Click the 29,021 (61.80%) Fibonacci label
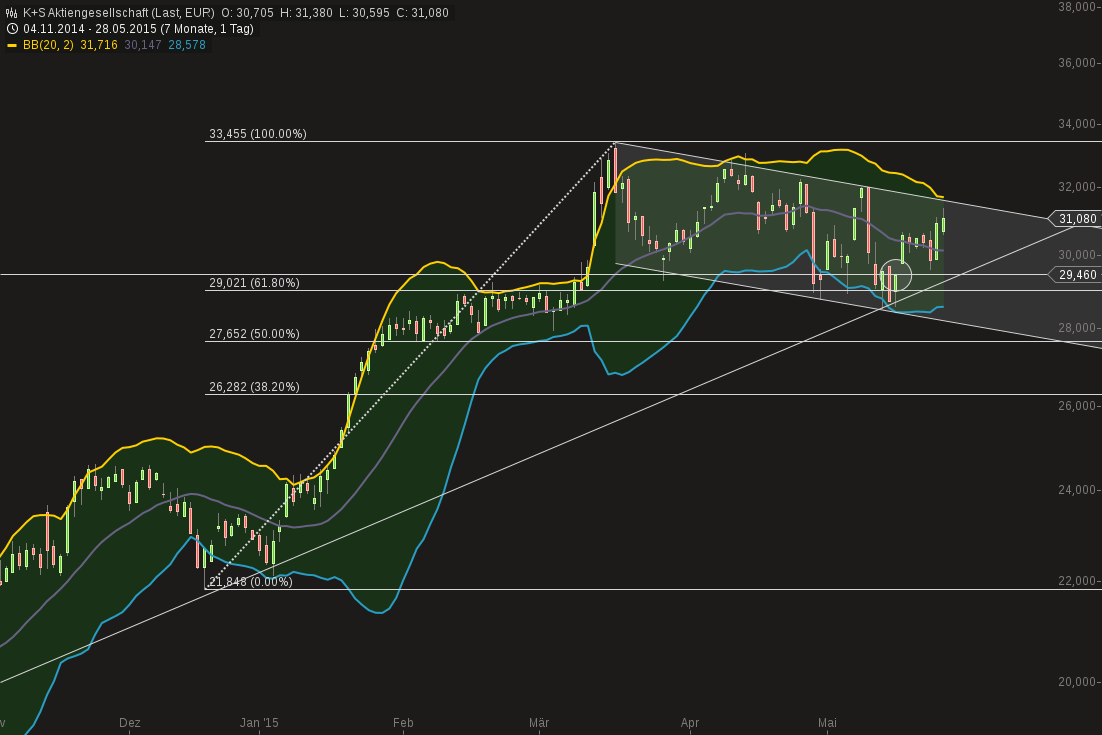Screen dimensions: 1102x735 coord(254,282)
